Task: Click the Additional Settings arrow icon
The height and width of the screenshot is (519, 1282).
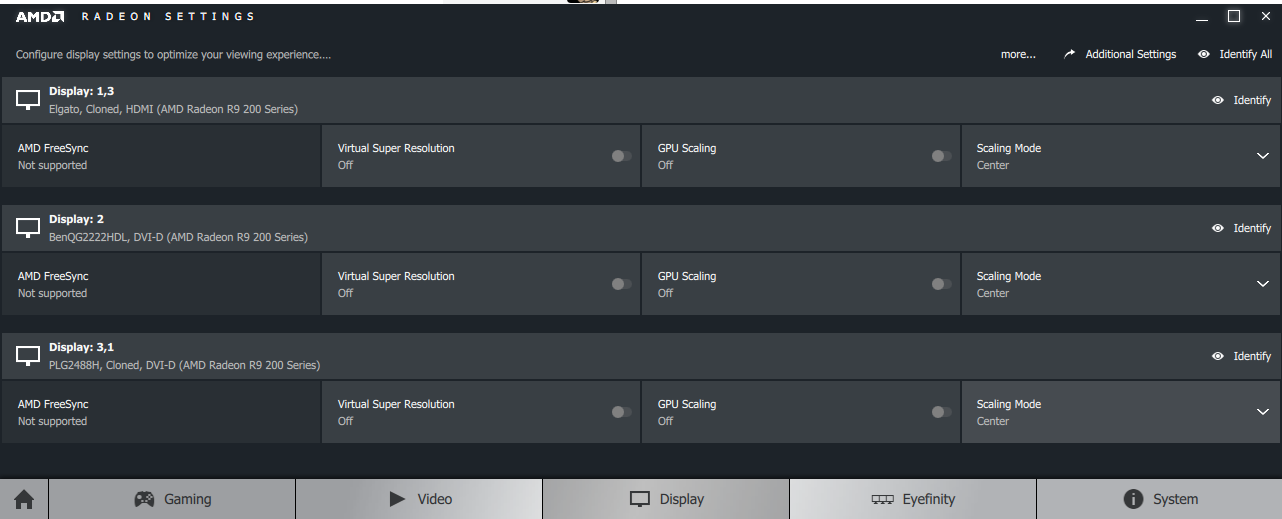Action: coord(1069,54)
